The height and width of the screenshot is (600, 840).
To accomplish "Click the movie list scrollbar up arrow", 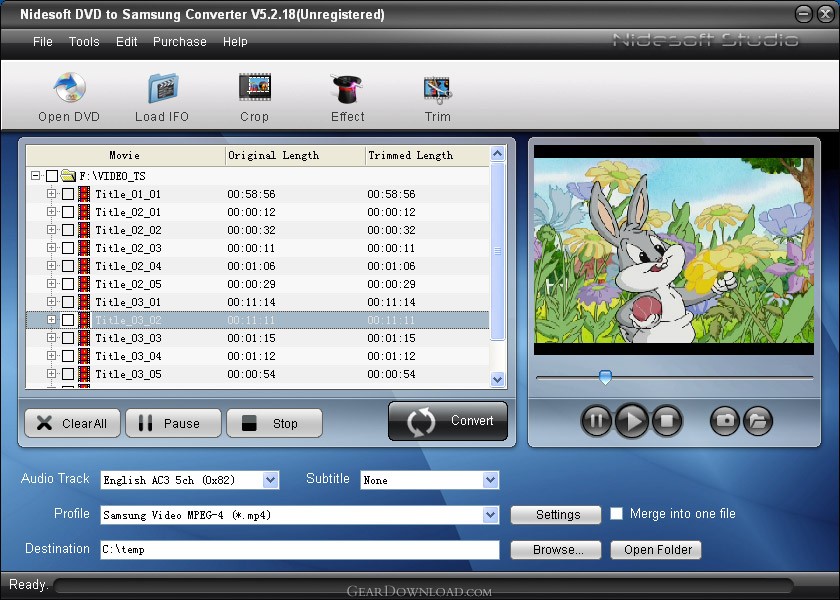I will pyautogui.click(x=498, y=154).
